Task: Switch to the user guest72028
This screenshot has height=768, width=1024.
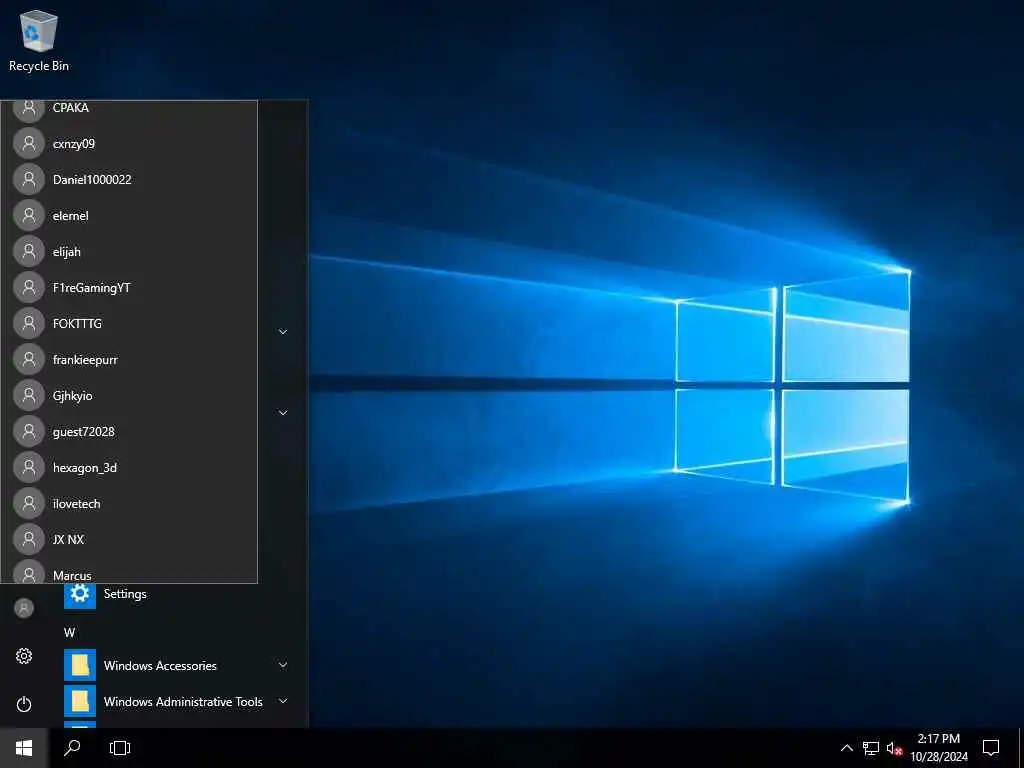Action: 129,431
